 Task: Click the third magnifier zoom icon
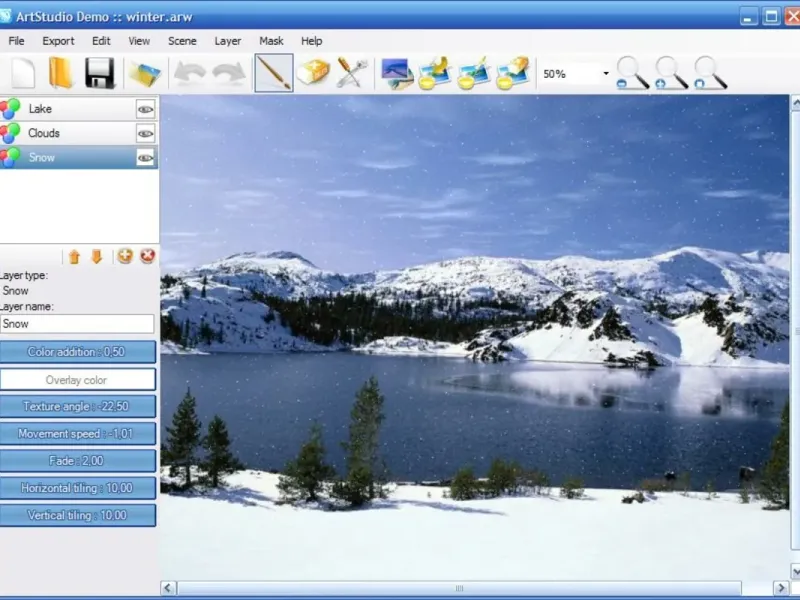click(710, 73)
